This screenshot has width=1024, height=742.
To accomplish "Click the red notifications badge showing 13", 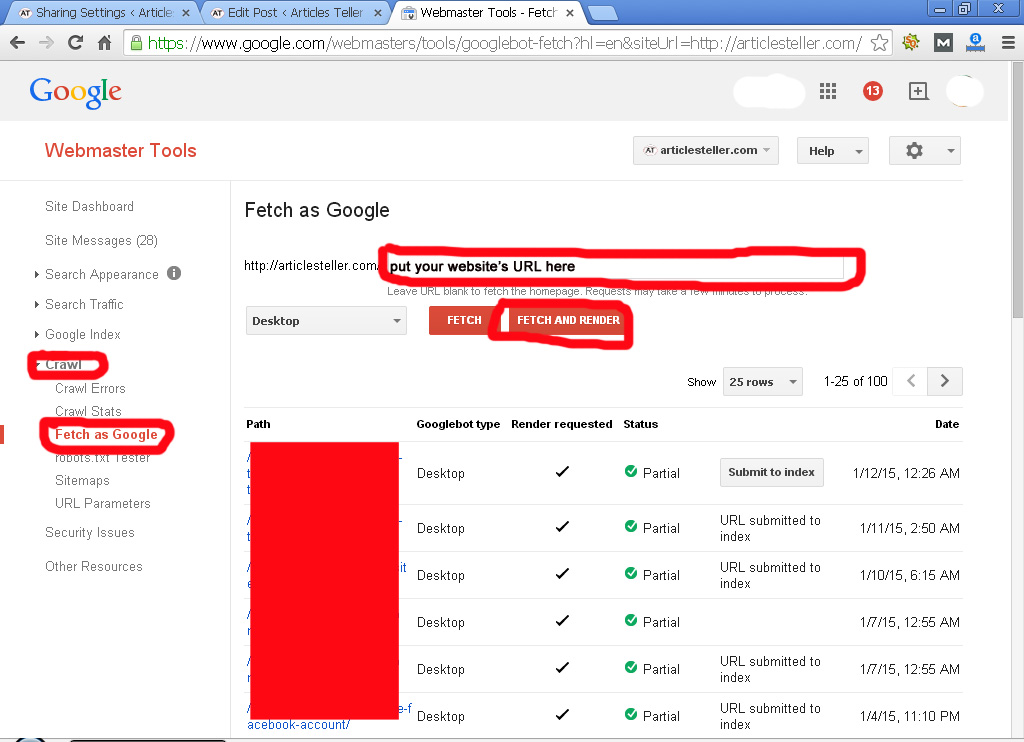I will tap(872, 91).
